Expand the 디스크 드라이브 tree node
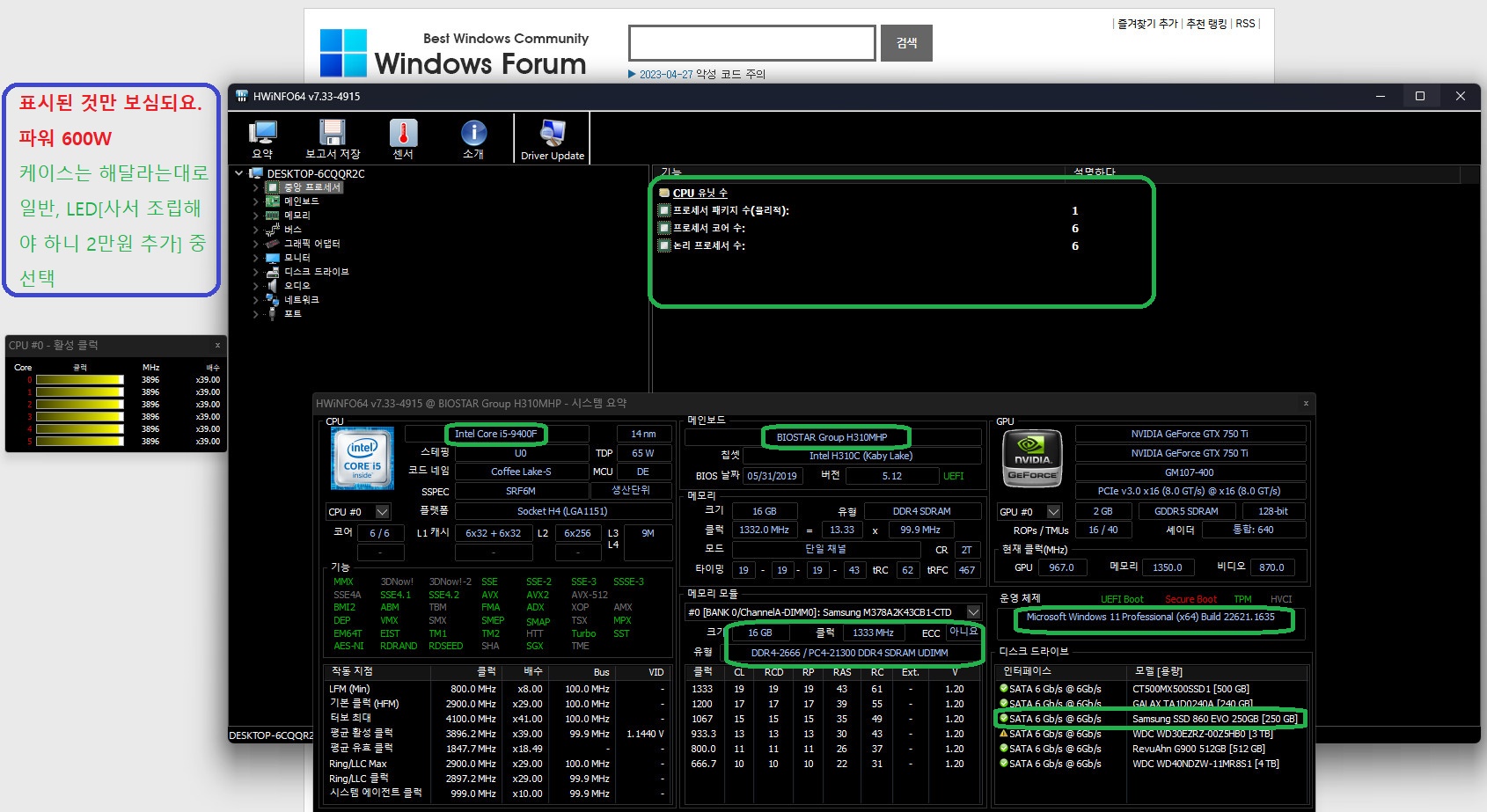 [x=255, y=272]
